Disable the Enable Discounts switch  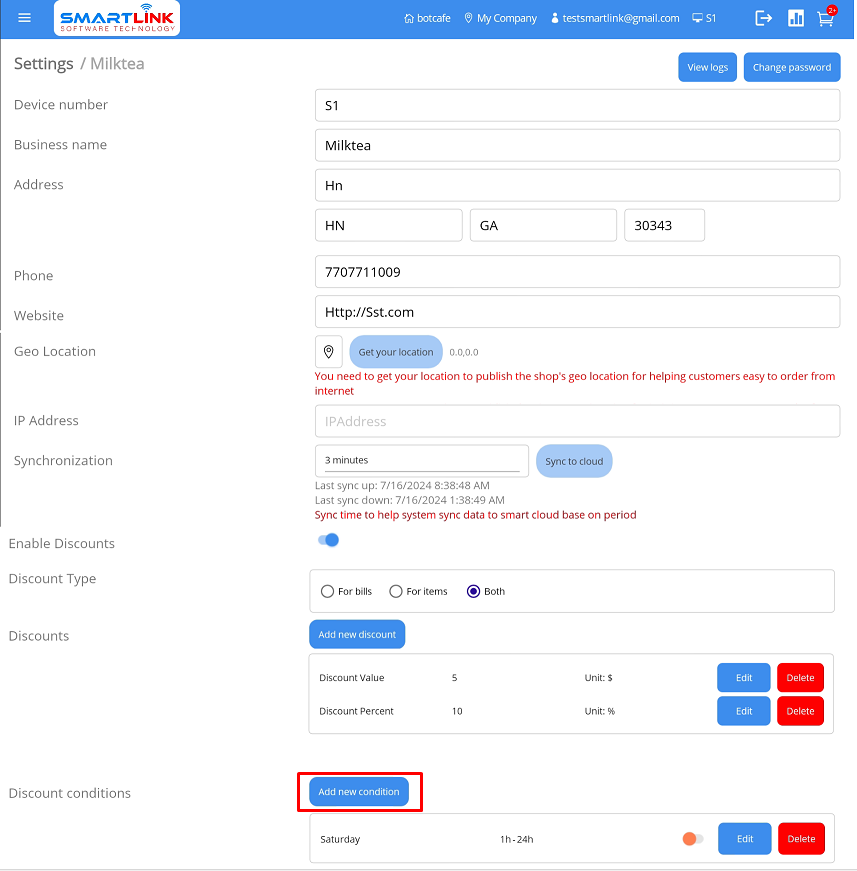coord(328,540)
